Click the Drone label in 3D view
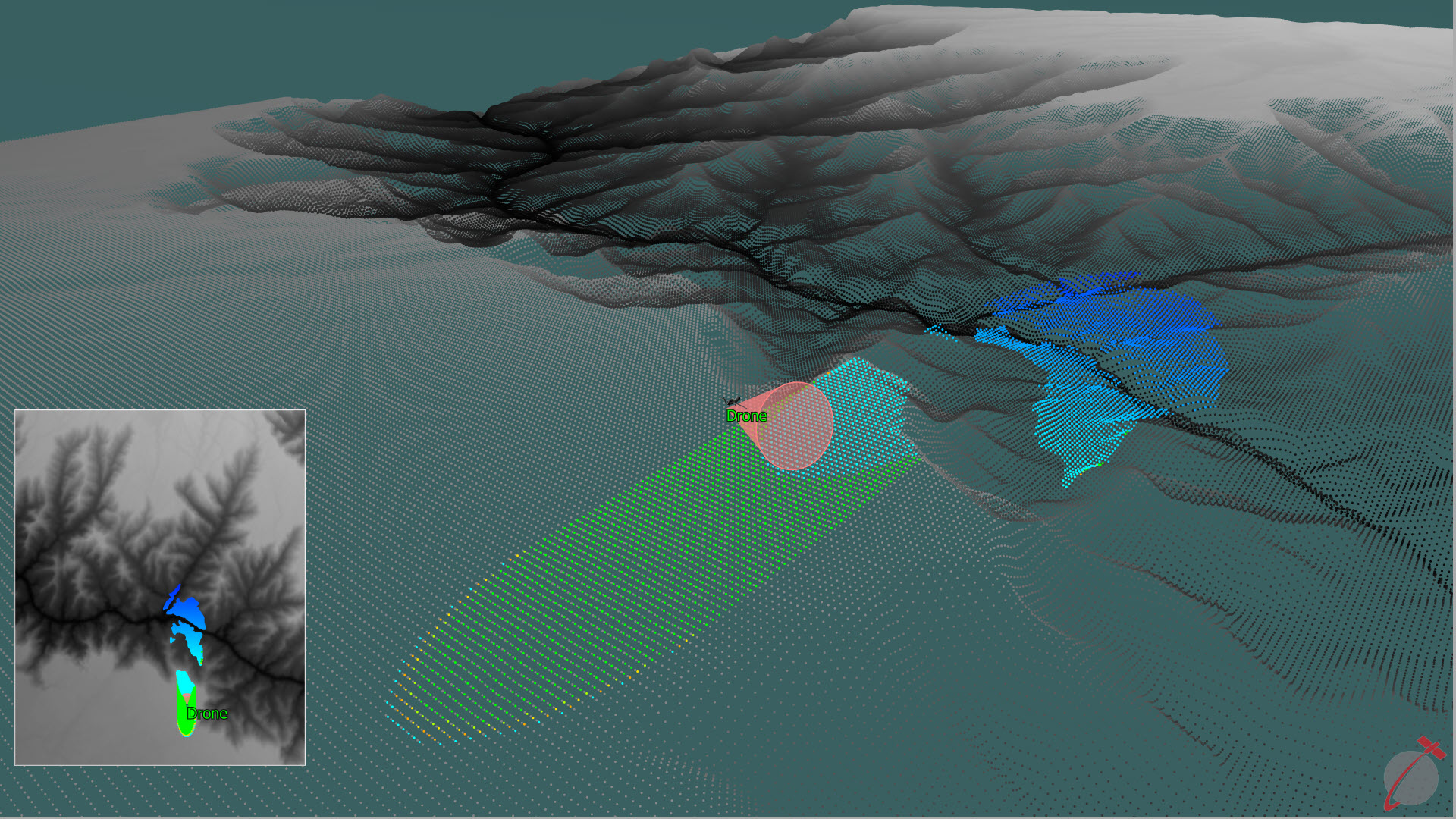This screenshot has height=819, width=1456. point(746,416)
